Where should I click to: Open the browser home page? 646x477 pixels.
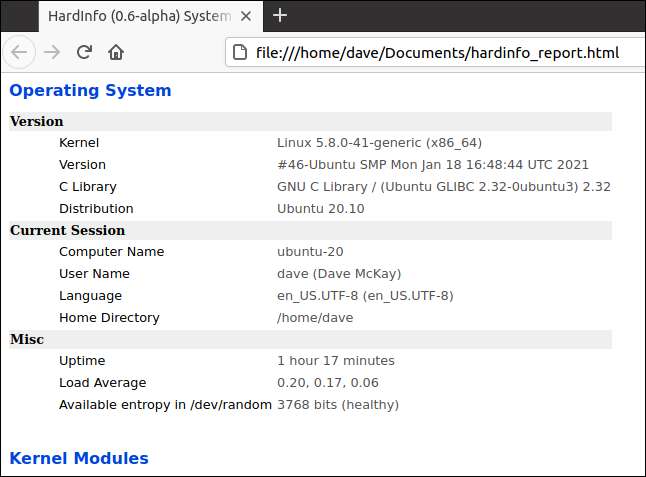coord(116,52)
